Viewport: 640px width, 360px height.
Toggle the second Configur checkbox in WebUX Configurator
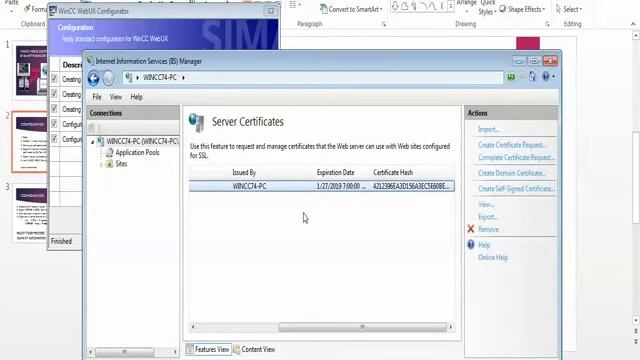(54, 139)
